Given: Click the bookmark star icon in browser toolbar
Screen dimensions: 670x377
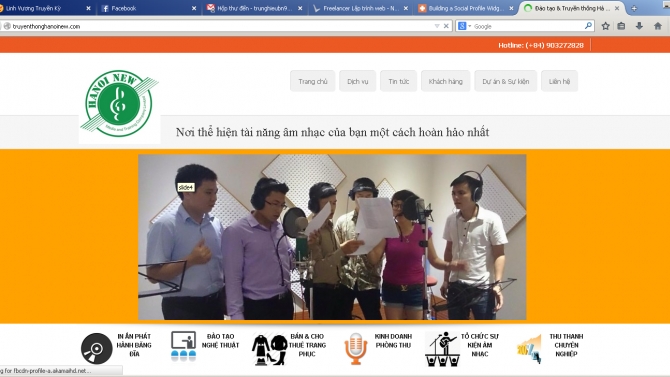Looking at the screenshot, I should click(605, 26).
